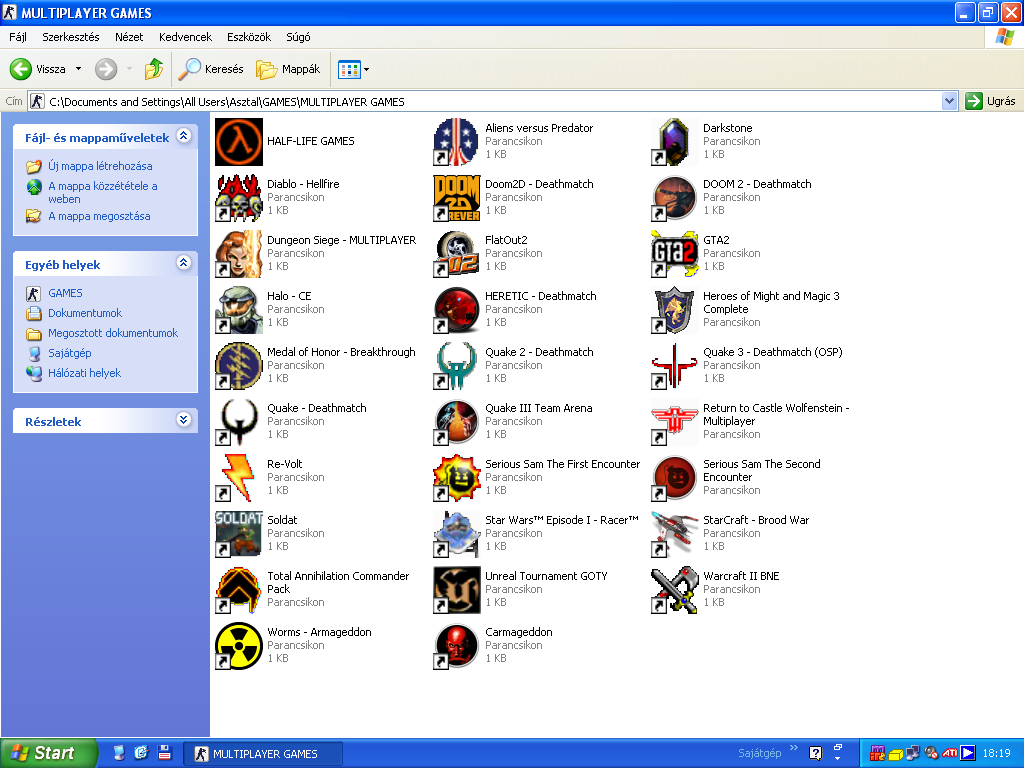Click Serious Sam The First Encounter icon
This screenshot has width=1024, height=768.
(456, 479)
